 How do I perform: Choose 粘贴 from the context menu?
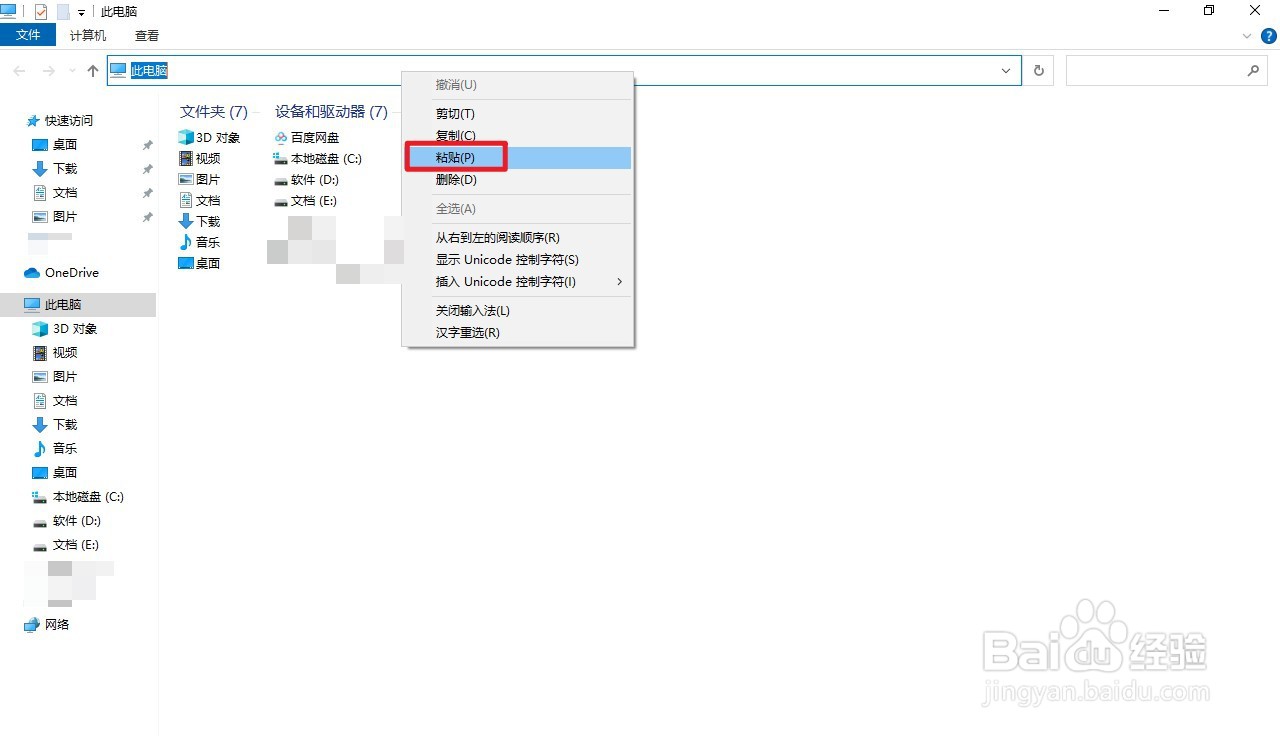pyautogui.click(x=455, y=157)
